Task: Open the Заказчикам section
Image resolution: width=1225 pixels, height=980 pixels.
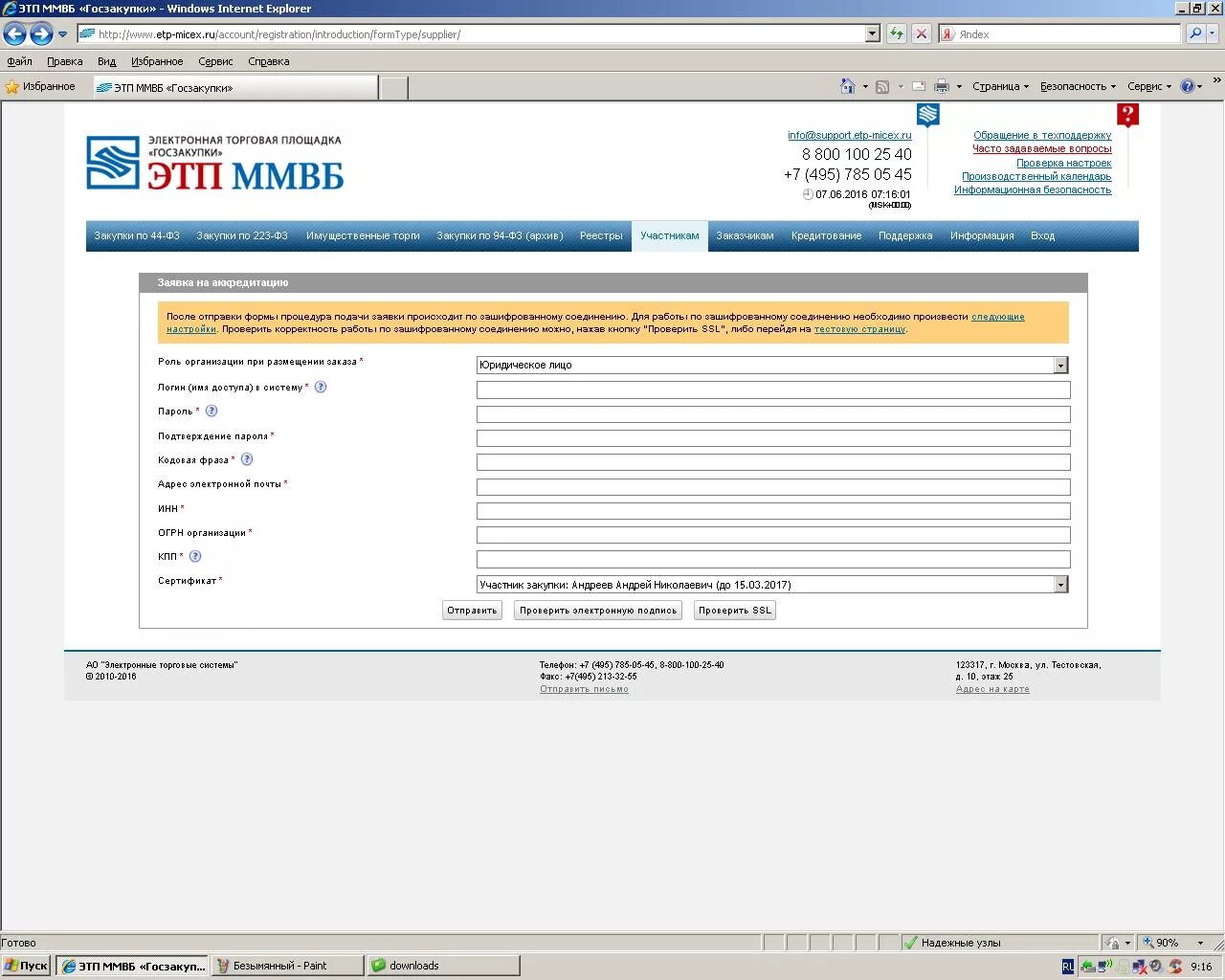Action: pos(745,235)
